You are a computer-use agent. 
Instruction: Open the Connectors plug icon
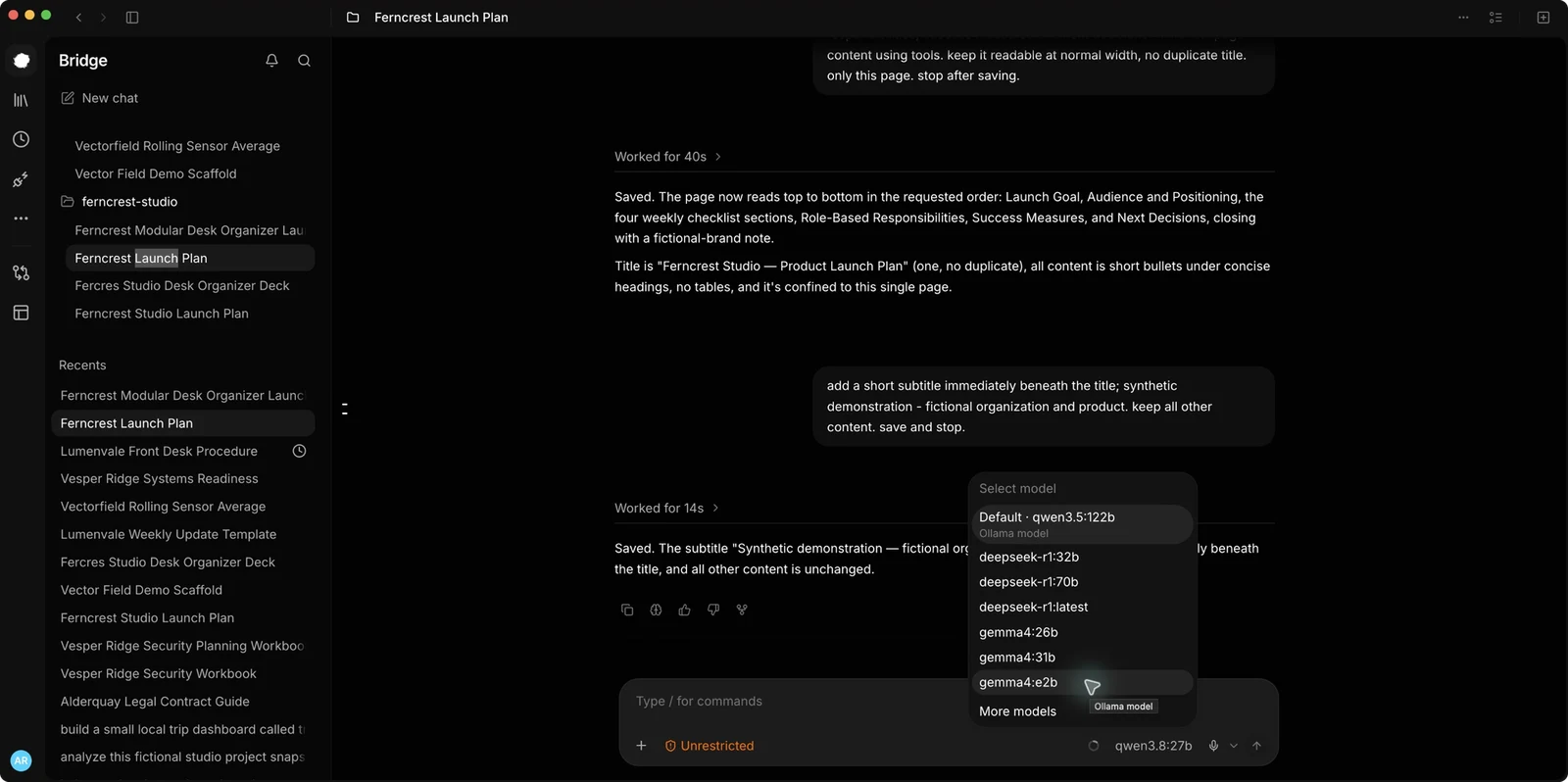[x=21, y=179]
